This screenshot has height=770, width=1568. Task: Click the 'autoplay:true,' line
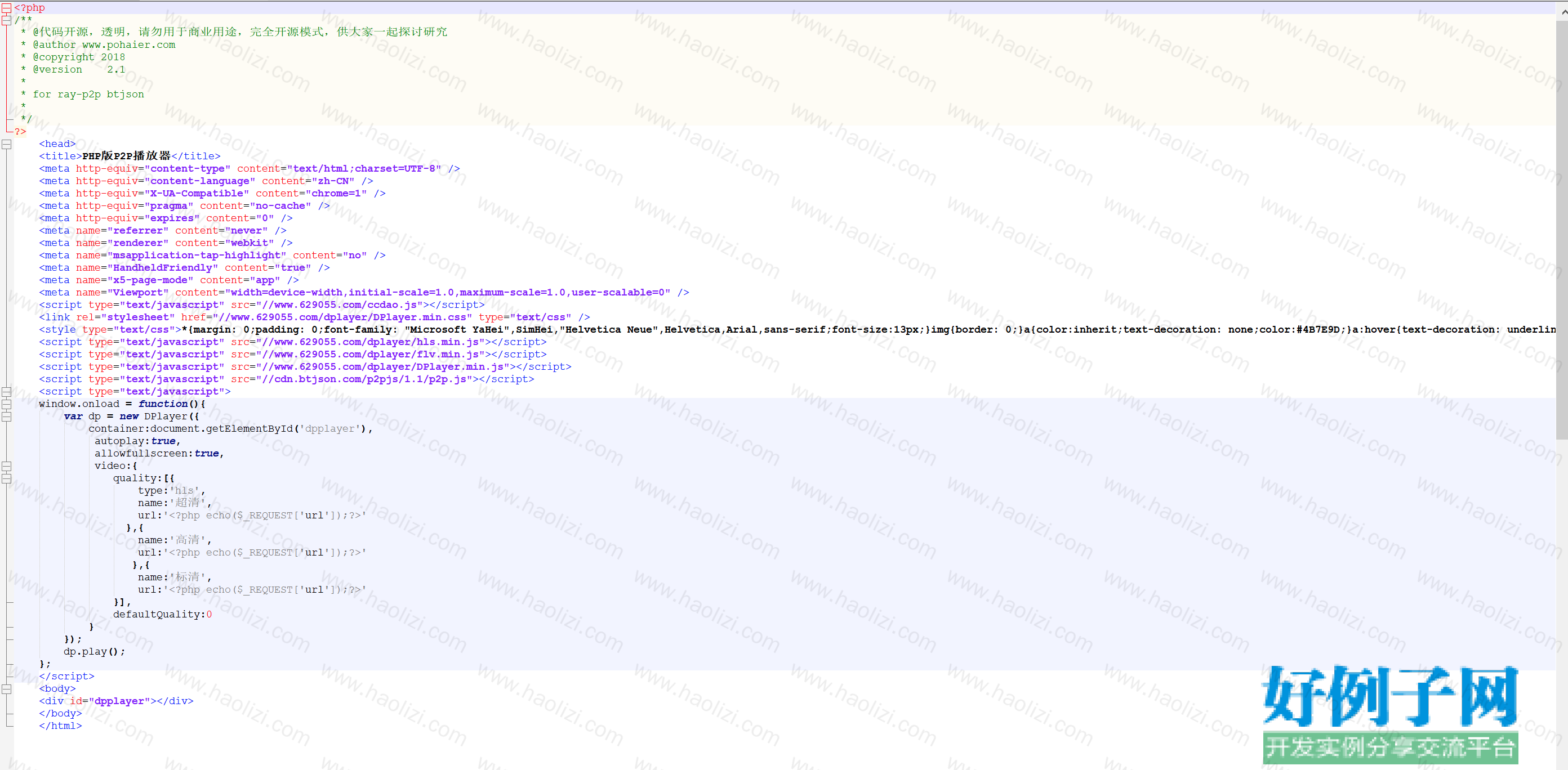[x=137, y=441]
